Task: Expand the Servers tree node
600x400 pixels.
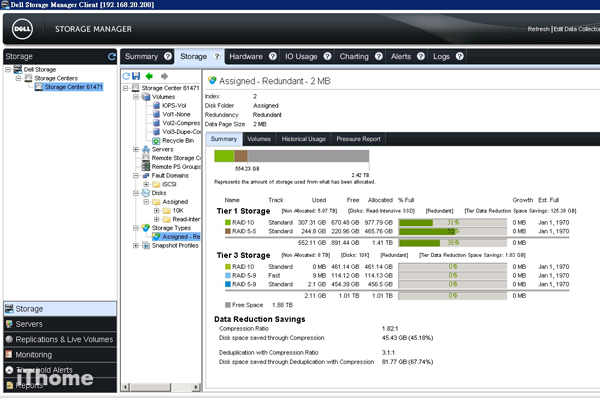Action: (x=136, y=149)
